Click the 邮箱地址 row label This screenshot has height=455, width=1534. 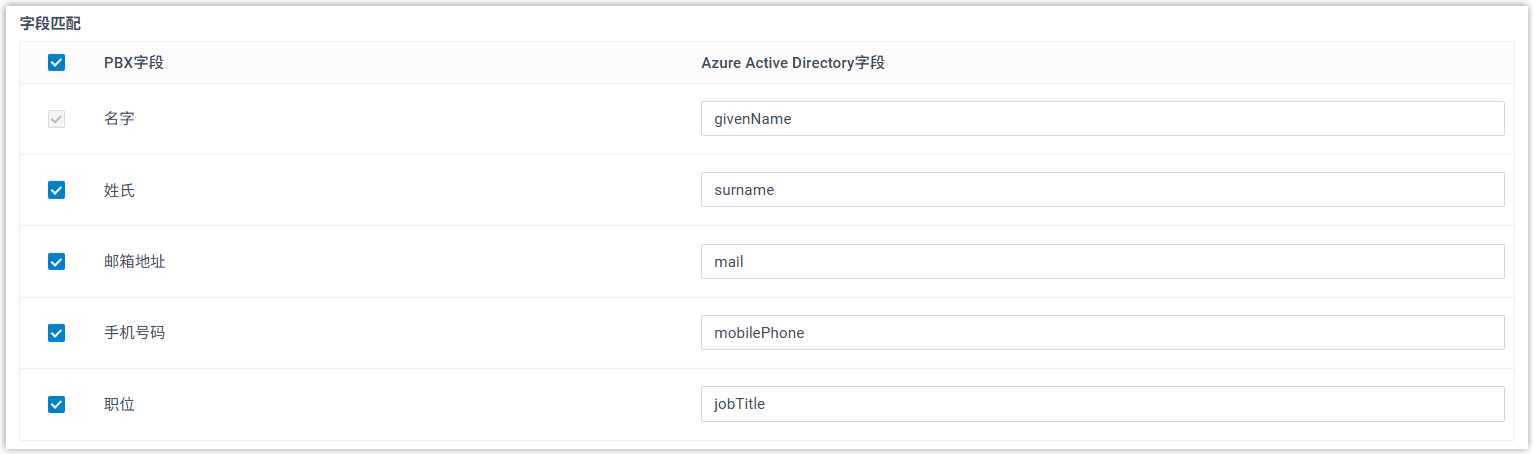[134, 262]
